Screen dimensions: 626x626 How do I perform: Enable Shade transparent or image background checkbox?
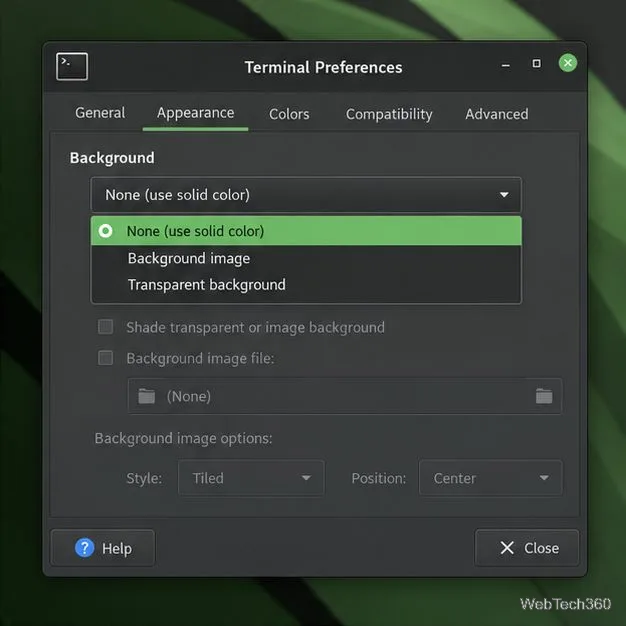pos(106,327)
